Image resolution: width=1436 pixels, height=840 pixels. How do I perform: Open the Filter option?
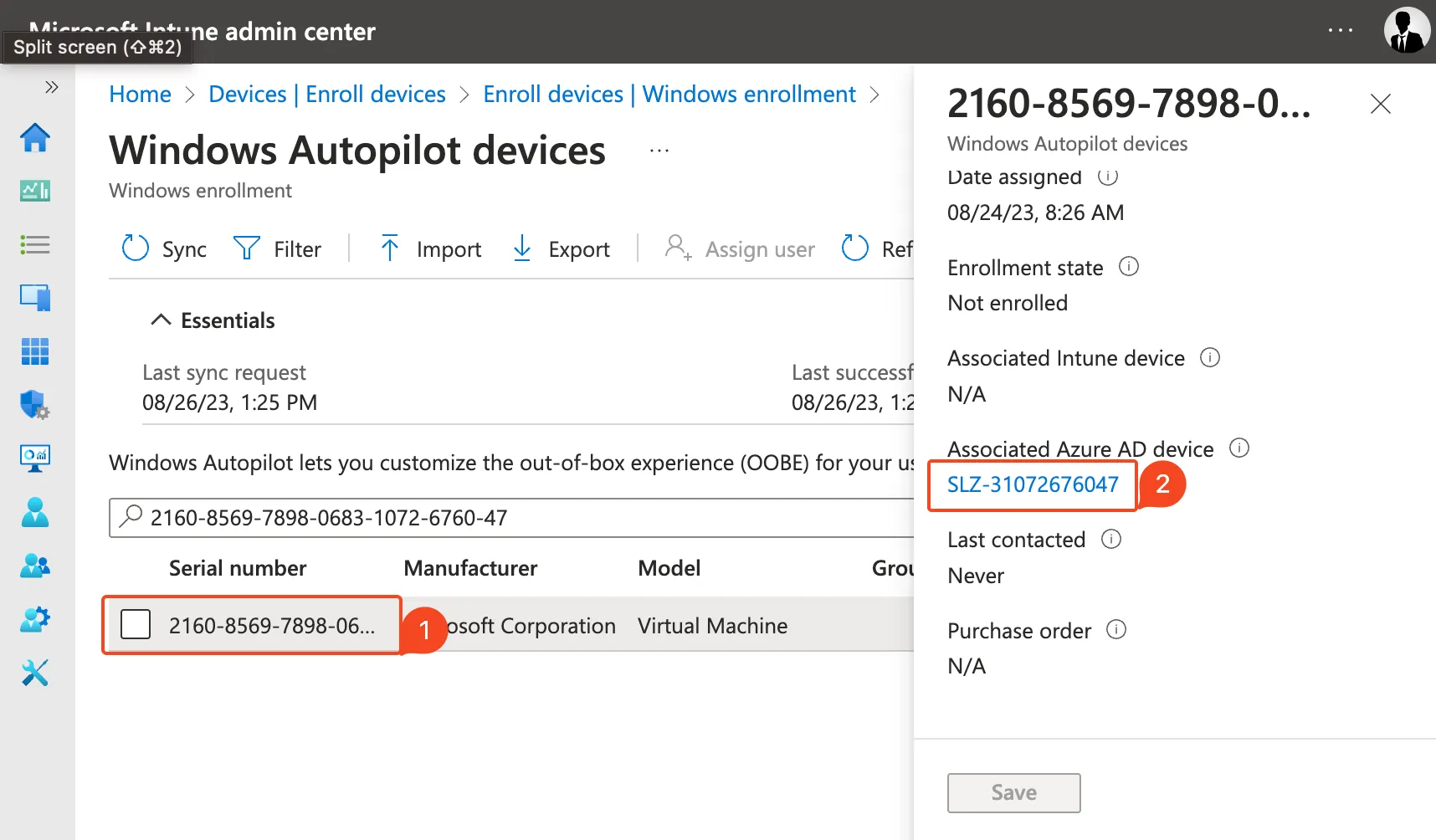point(277,248)
